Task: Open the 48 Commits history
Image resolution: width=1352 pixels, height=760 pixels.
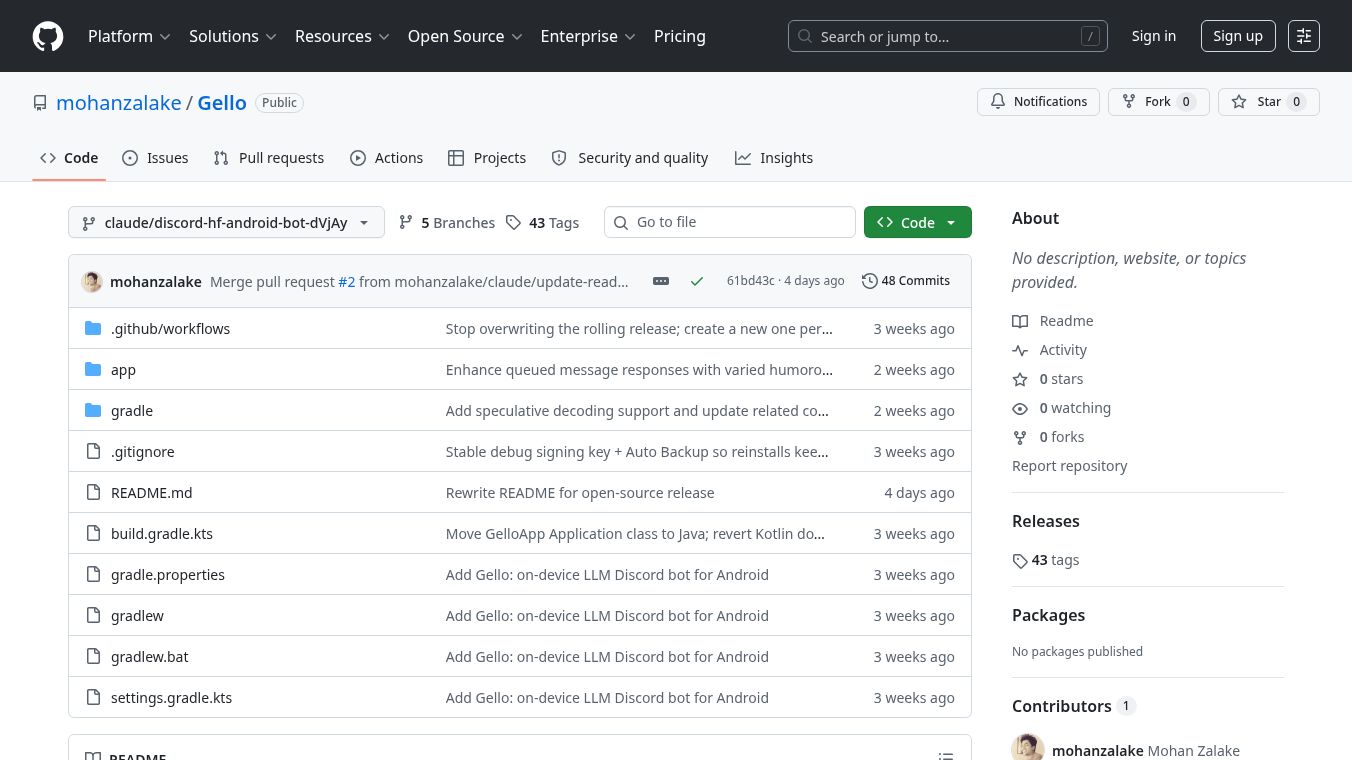Action: click(906, 281)
